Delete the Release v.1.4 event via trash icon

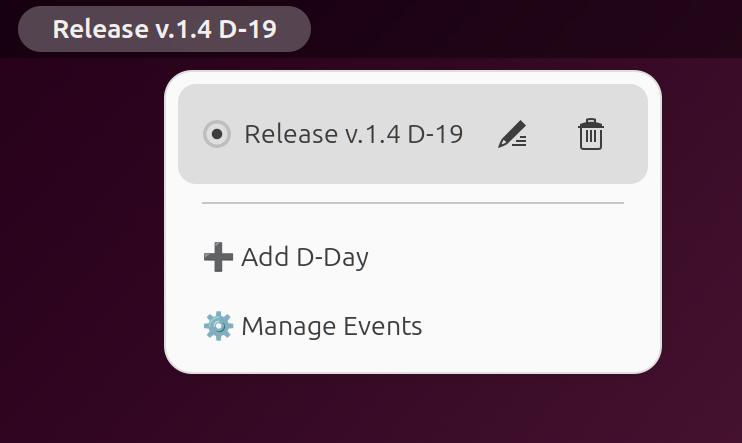tap(591, 134)
